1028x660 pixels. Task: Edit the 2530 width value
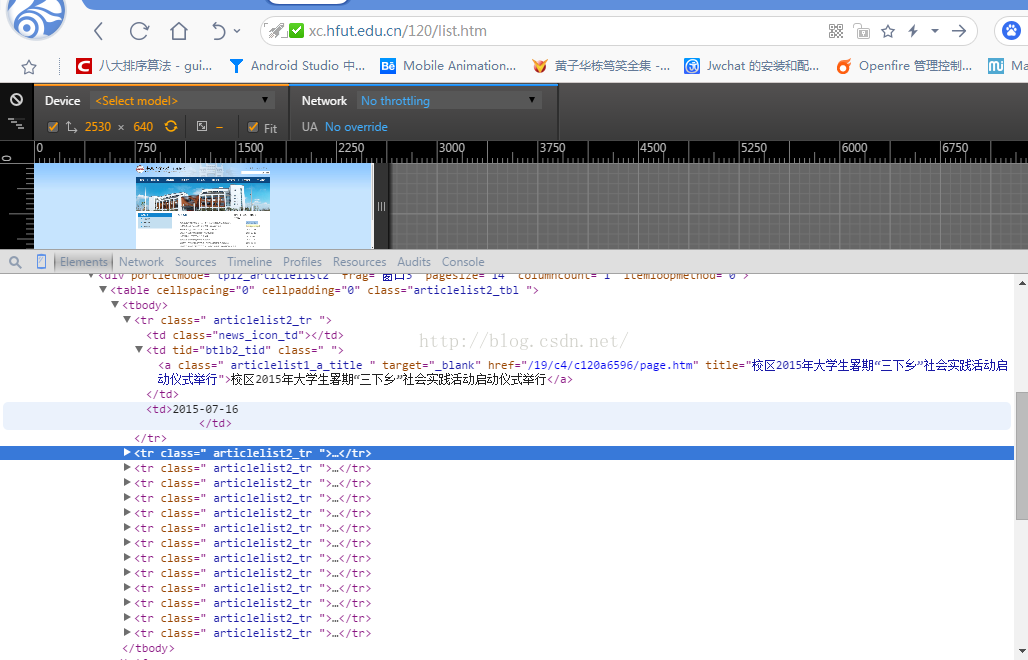point(98,127)
